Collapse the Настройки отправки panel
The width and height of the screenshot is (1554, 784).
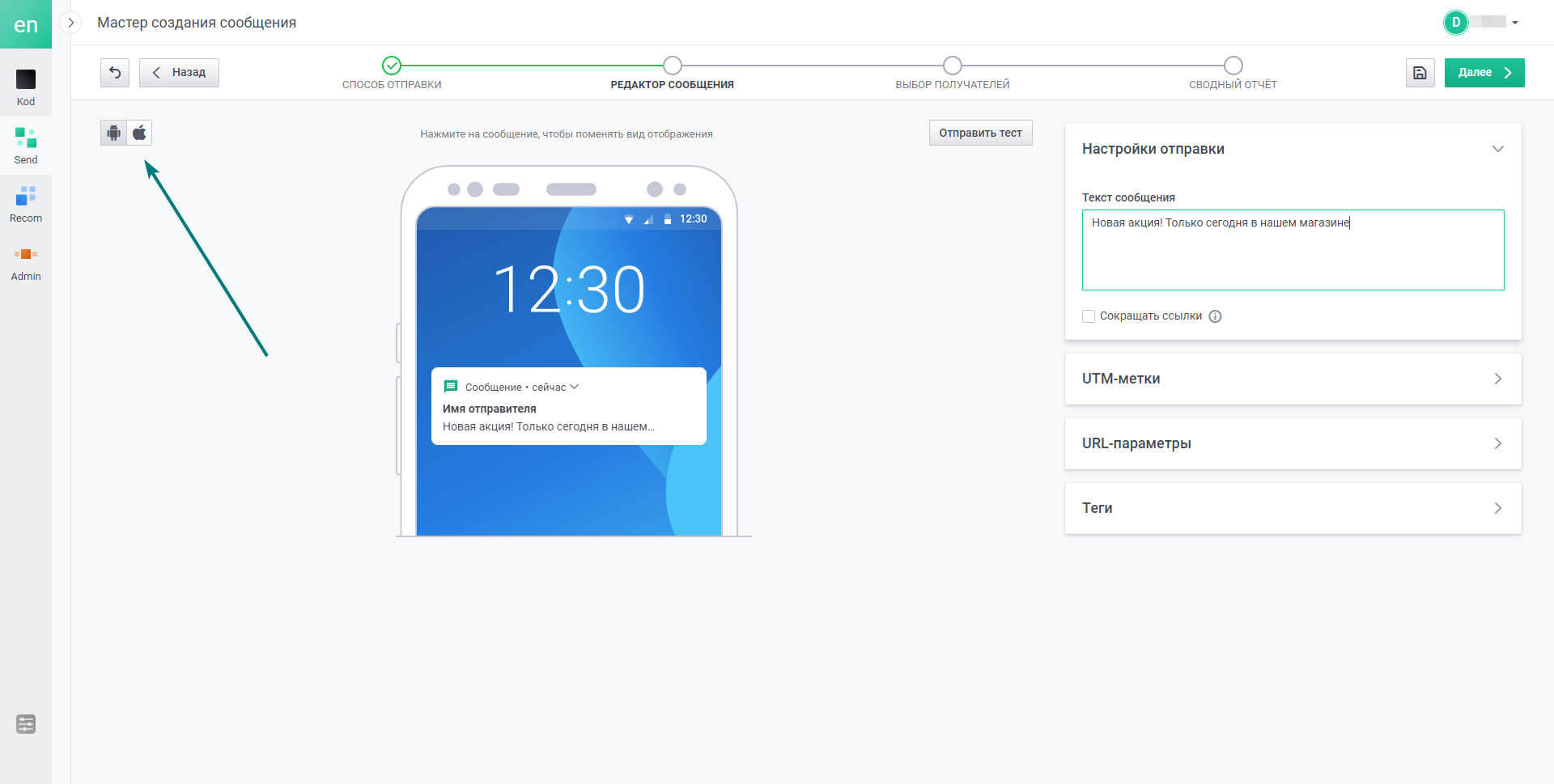pos(1497,149)
